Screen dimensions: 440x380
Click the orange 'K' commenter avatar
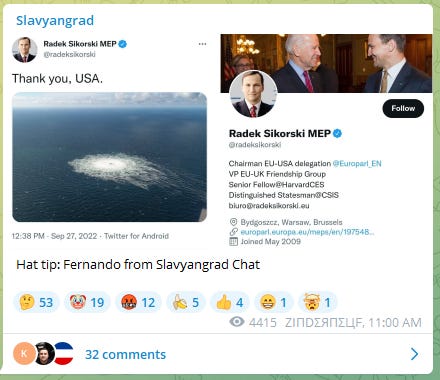(24, 353)
